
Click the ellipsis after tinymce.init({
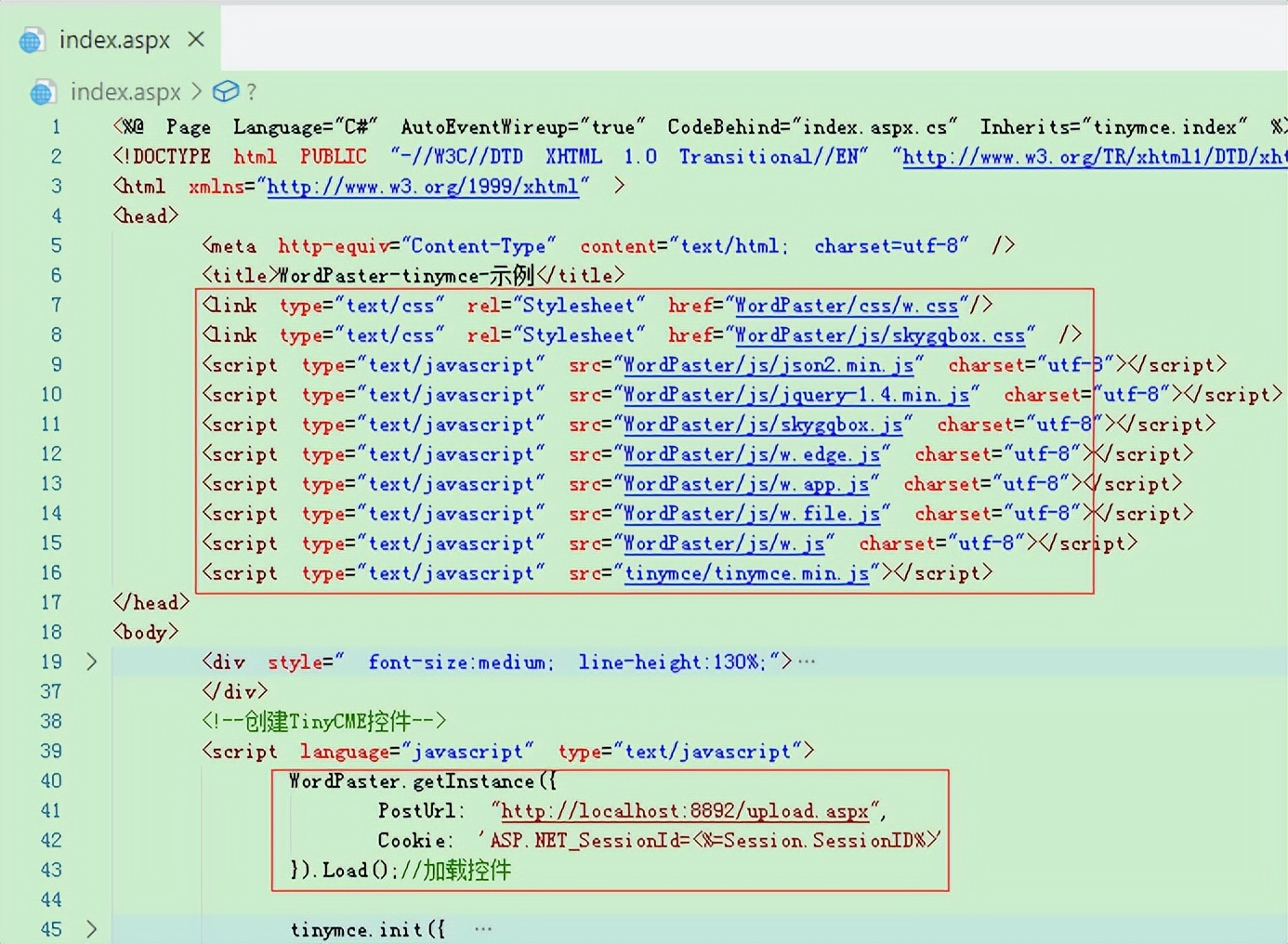pyautogui.click(x=483, y=928)
